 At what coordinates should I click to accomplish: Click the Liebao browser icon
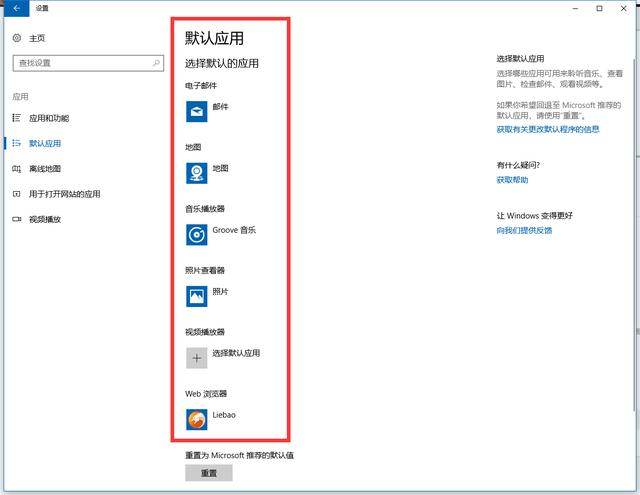coord(196,419)
